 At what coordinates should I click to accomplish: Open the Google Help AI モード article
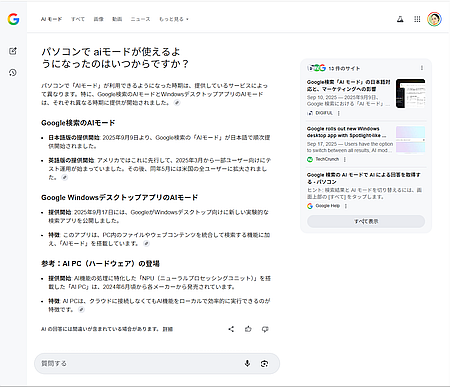[x=364, y=178]
